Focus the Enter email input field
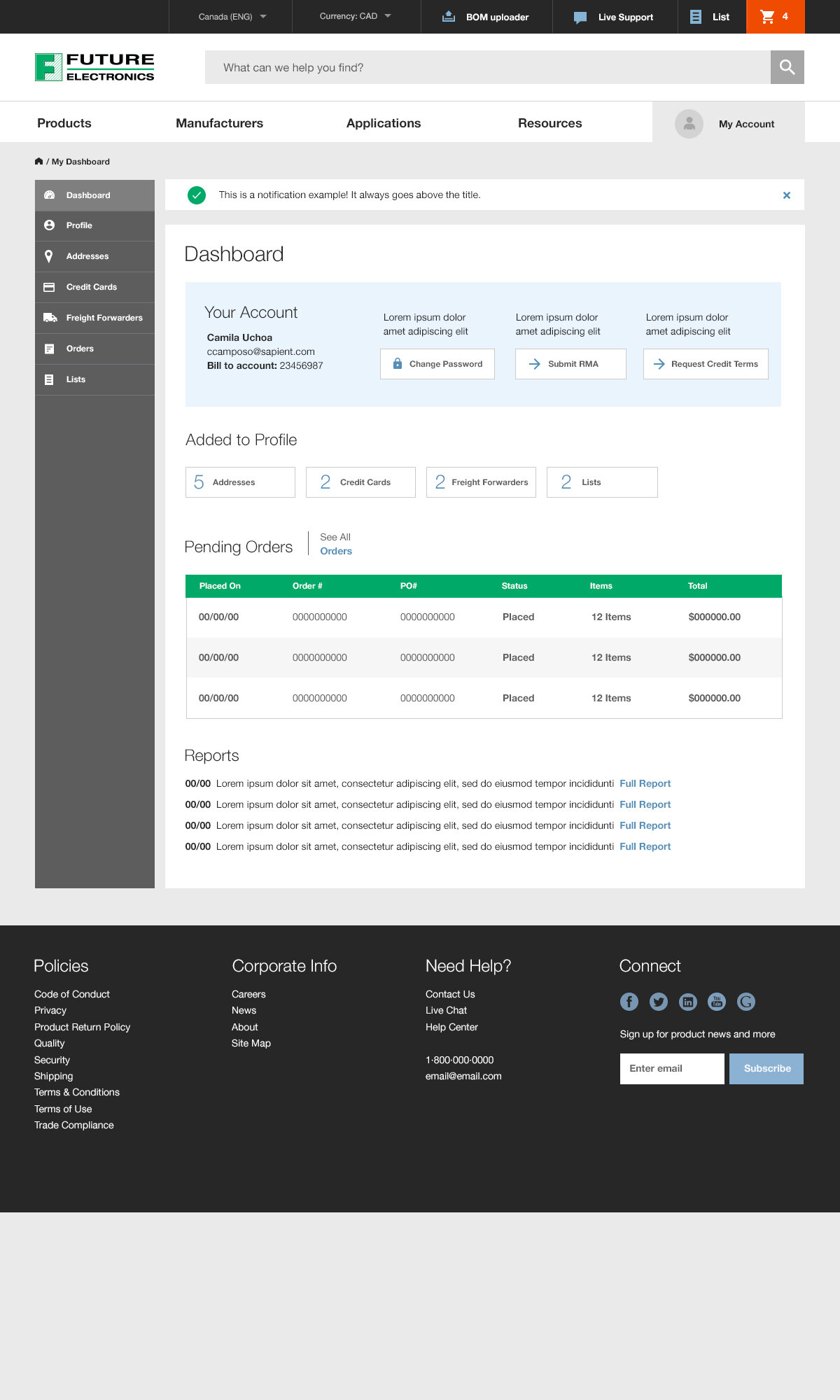 [x=672, y=1069]
